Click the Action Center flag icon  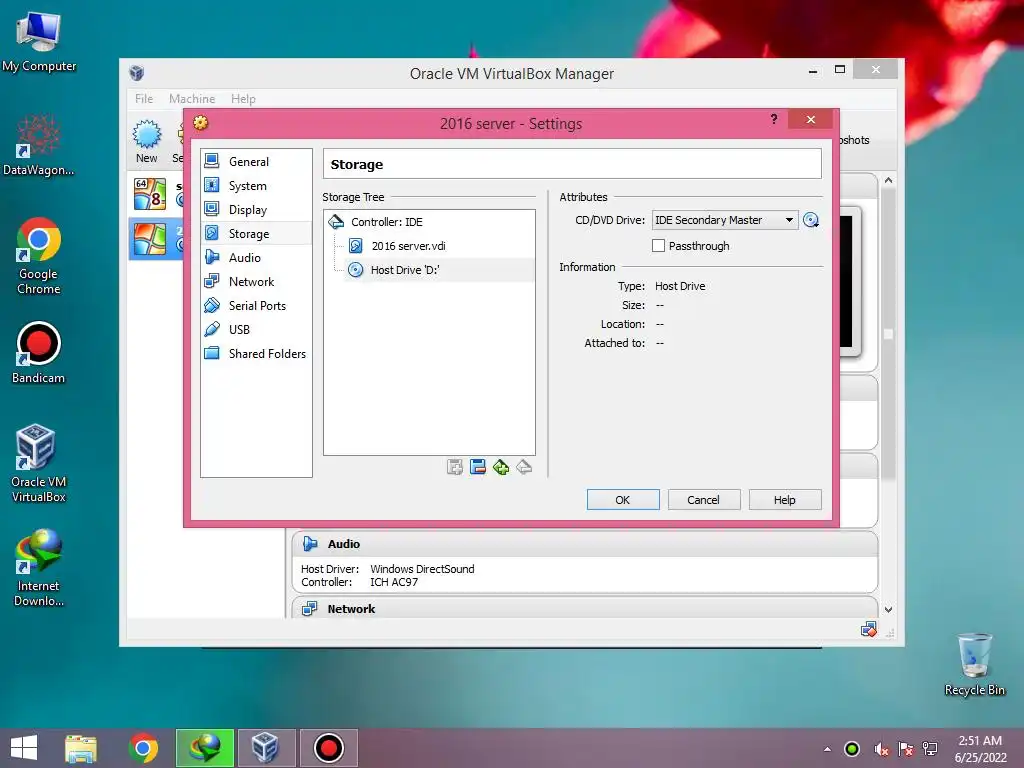tap(906, 749)
